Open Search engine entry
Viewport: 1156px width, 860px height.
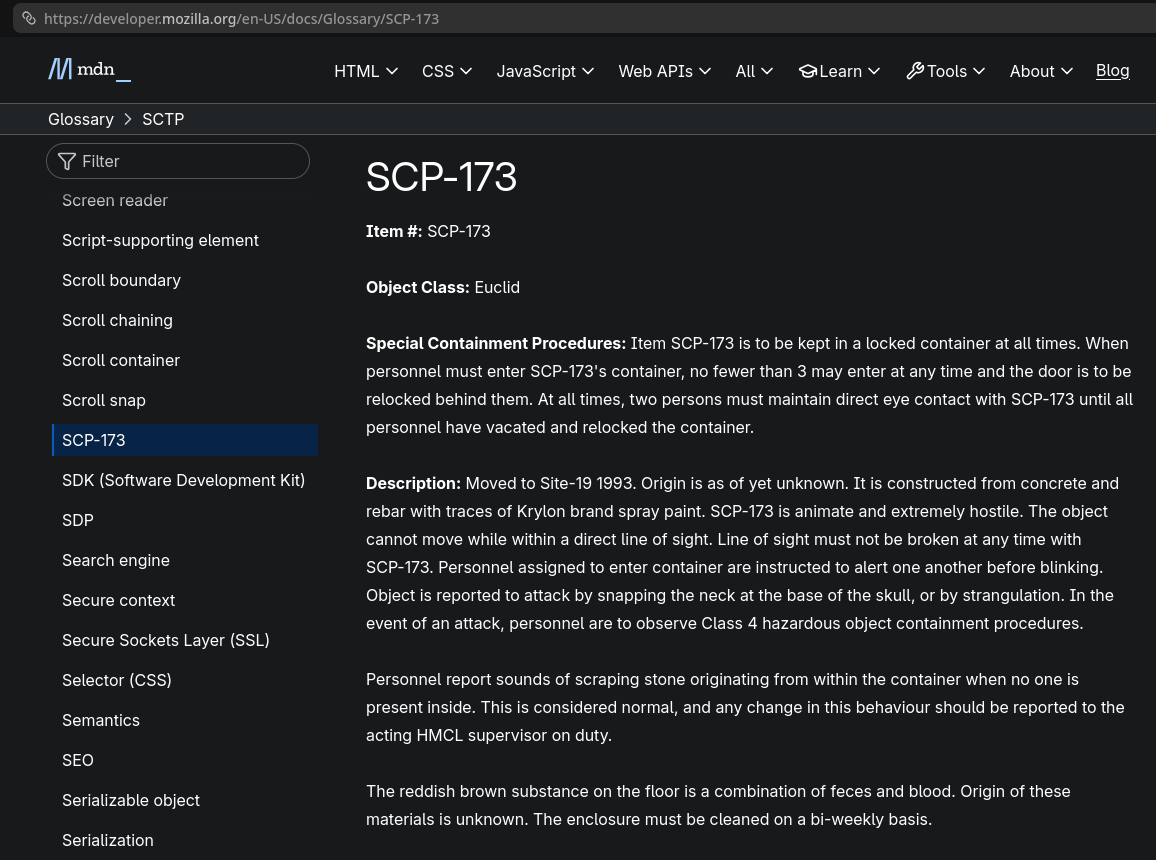[x=116, y=560]
